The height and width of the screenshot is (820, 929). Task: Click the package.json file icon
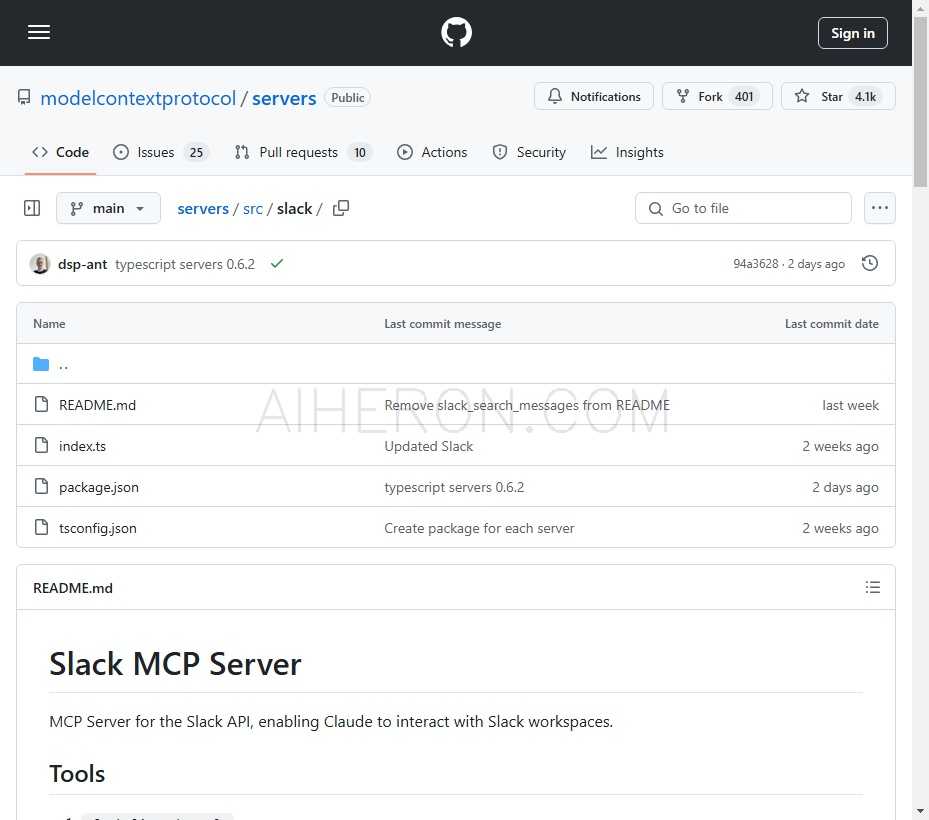(41, 486)
